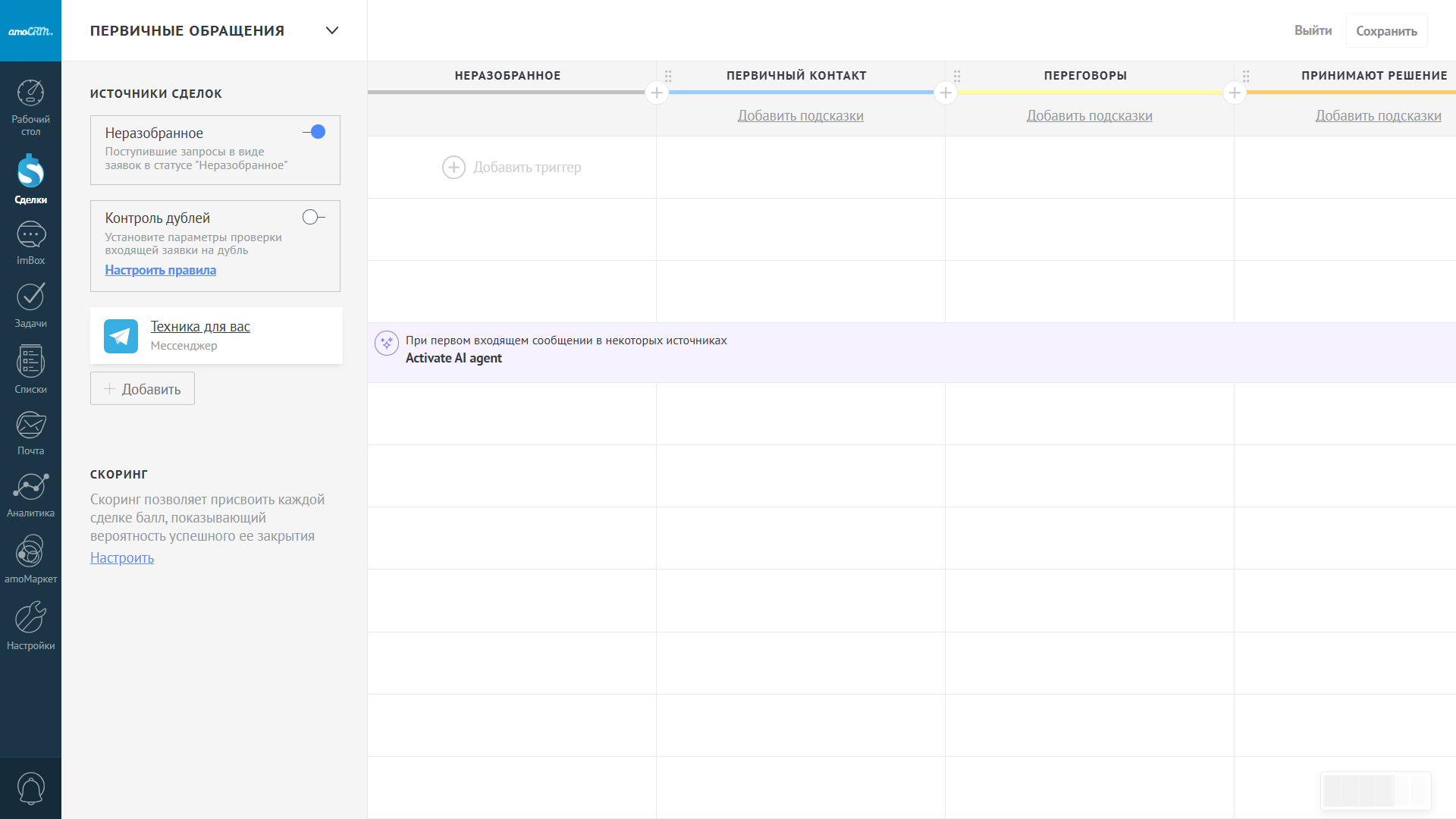Click Добавить source button
This screenshot has height=819, width=1456.
[x=143, y=388]
